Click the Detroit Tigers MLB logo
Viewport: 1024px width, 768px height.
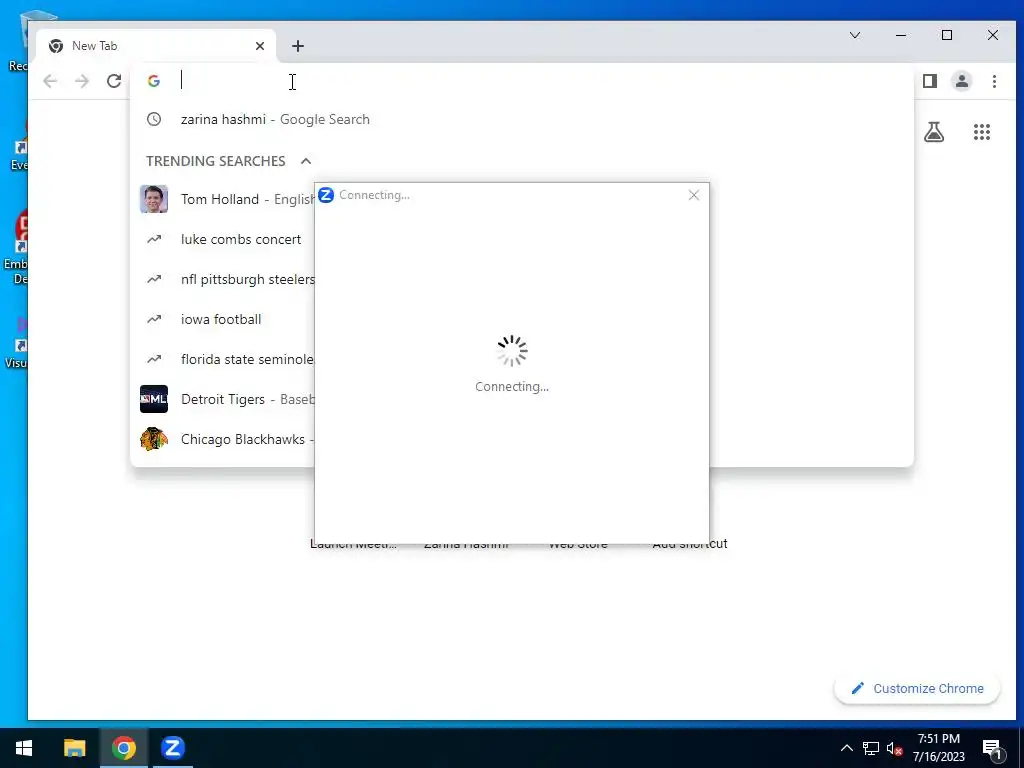pos(154,399)
